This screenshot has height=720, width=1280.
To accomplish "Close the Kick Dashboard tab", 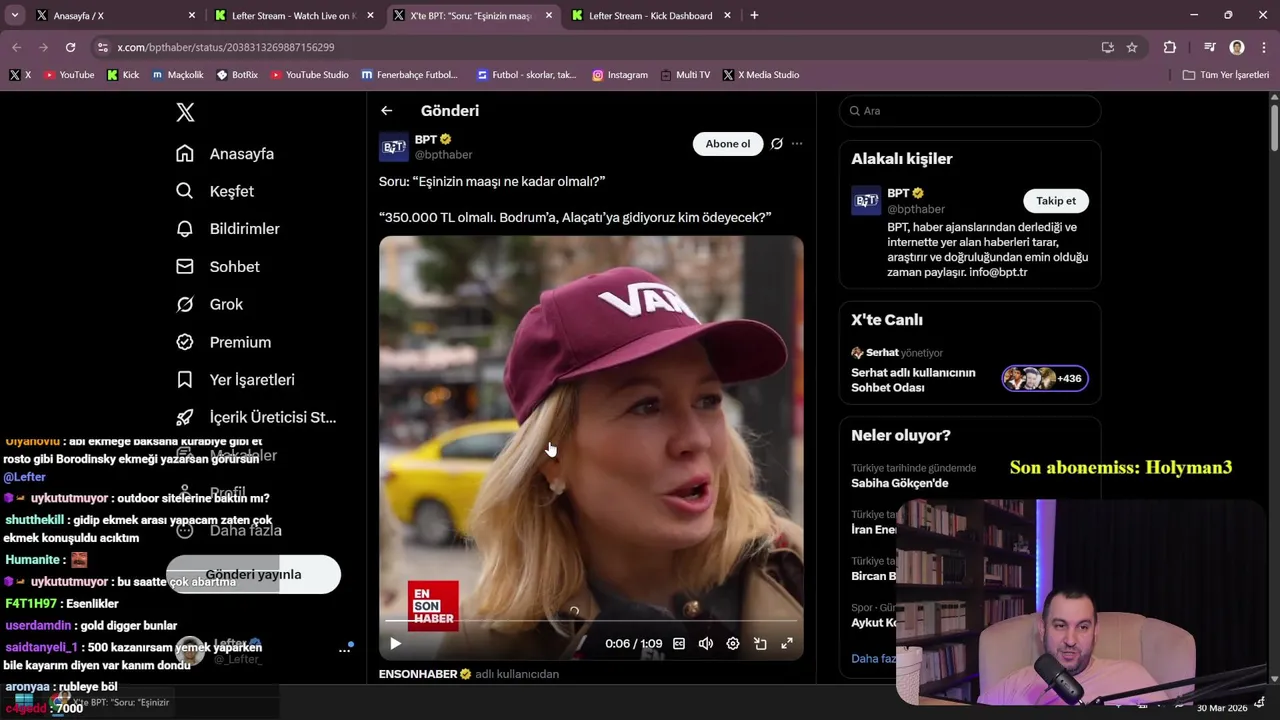I will pos(729,16).
